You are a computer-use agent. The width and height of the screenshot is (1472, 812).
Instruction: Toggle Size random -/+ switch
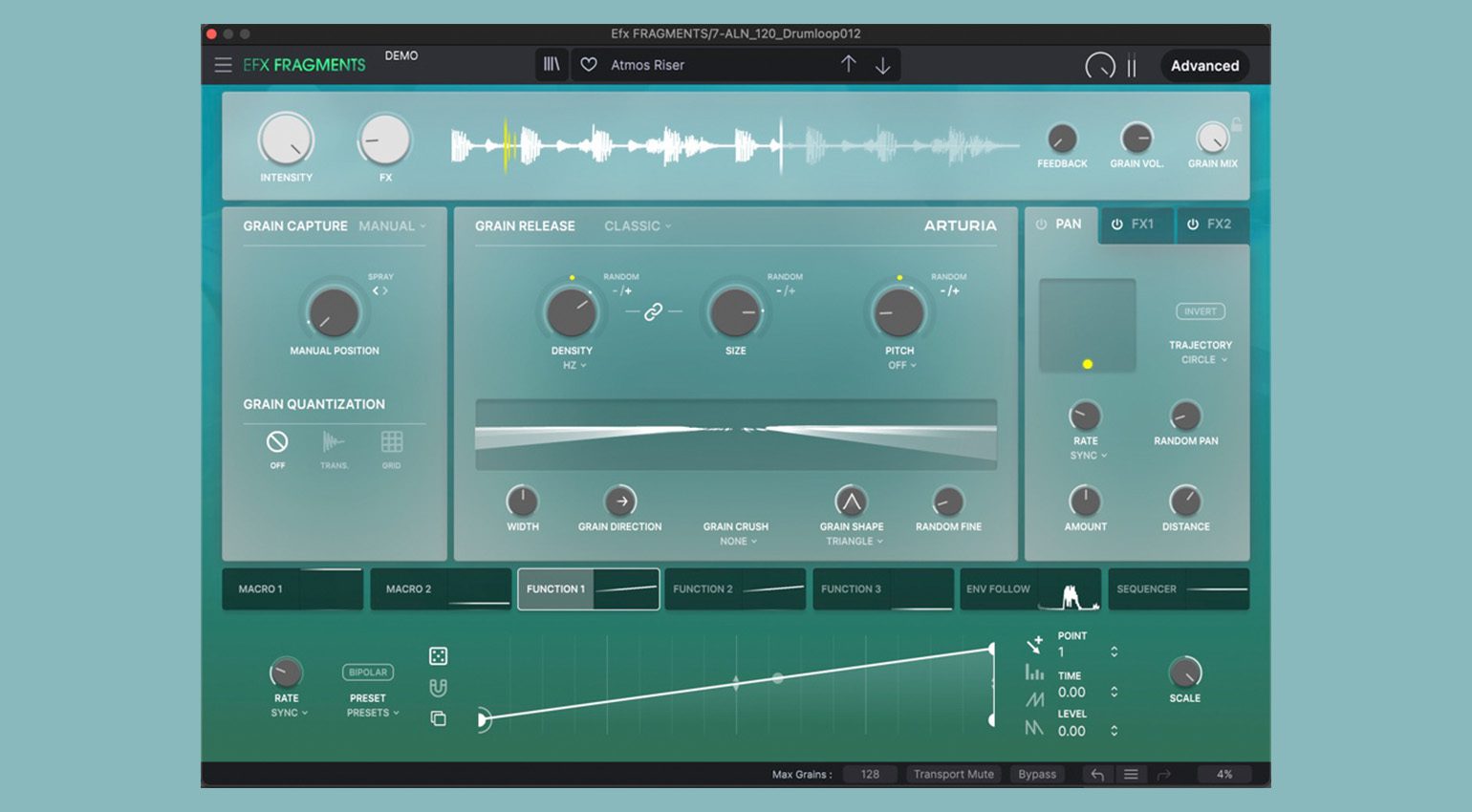click(x=786, y=290)
